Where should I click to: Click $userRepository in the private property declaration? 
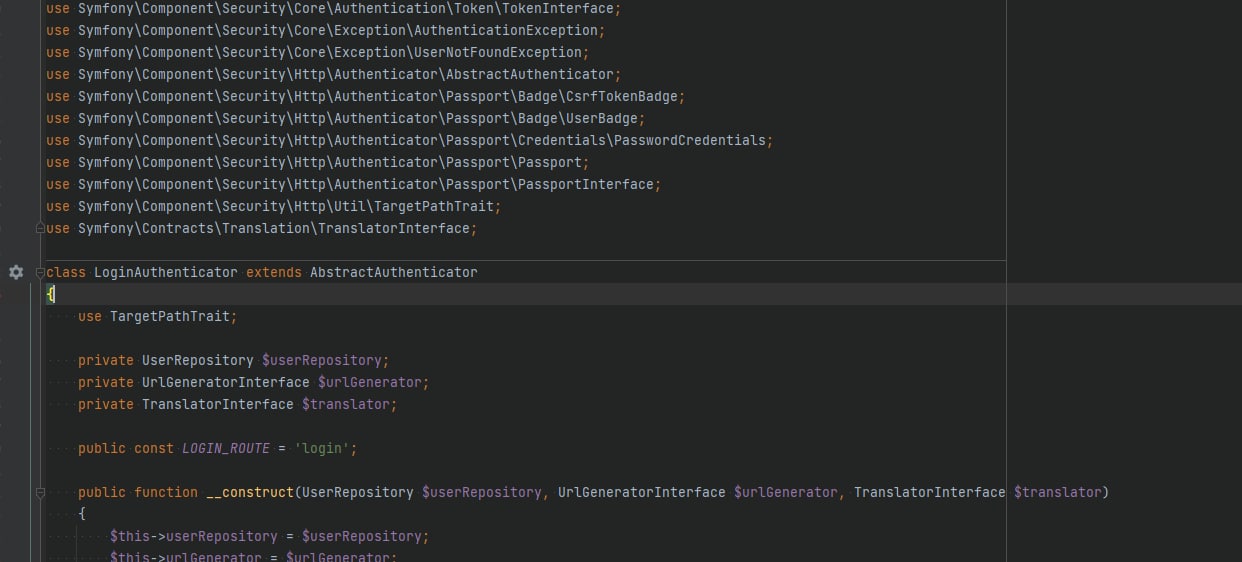324,360
